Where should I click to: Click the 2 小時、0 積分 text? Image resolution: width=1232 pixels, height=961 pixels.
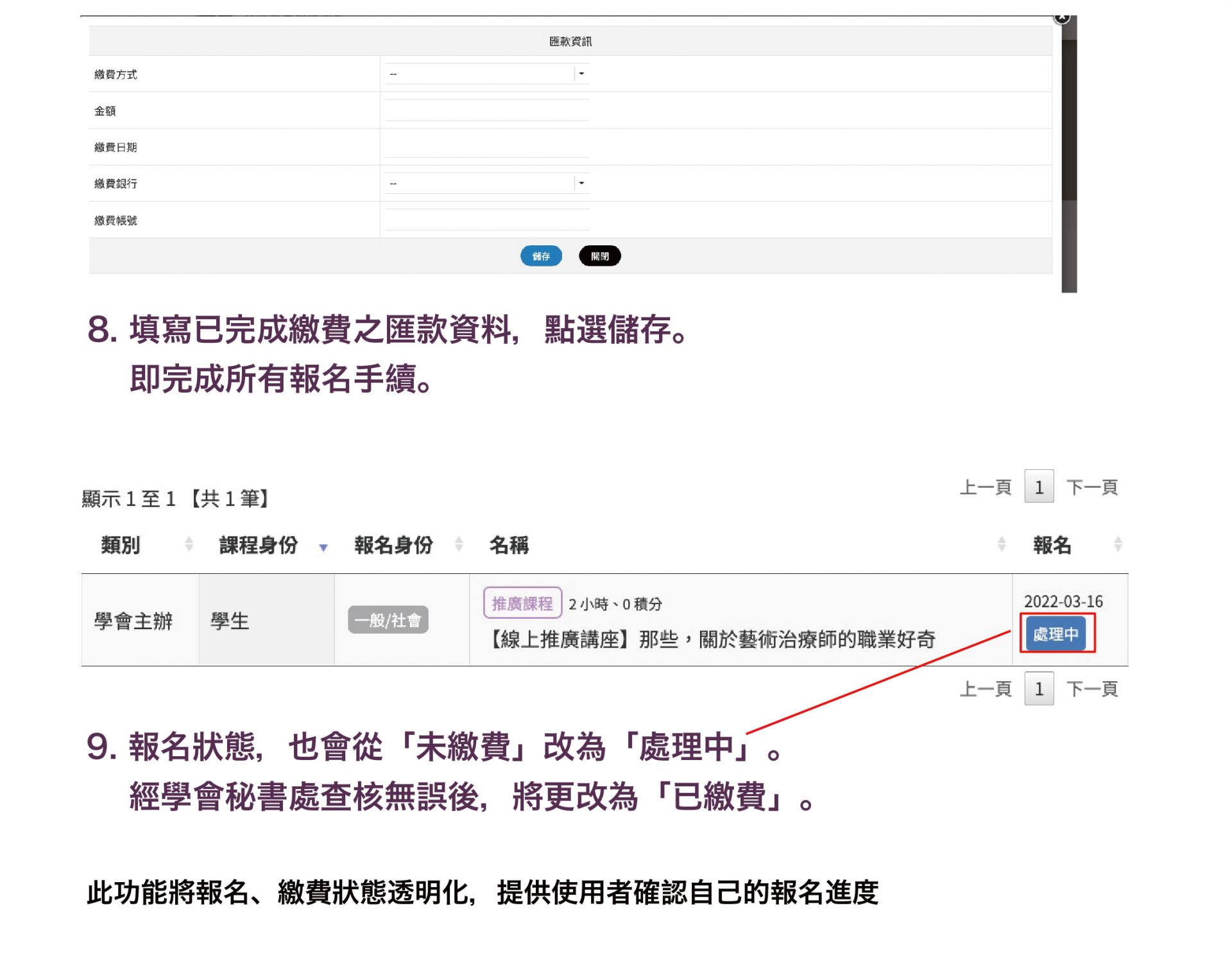[615, 604]
